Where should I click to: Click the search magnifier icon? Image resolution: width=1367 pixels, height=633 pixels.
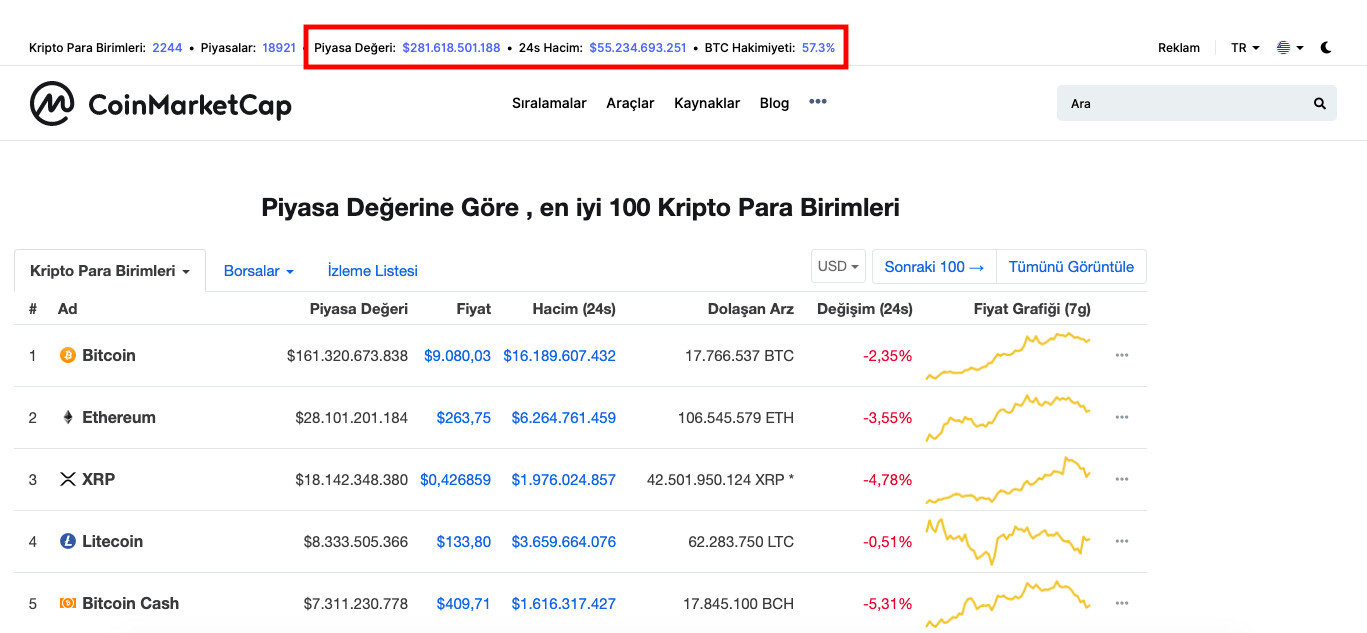click(1319, 103)
